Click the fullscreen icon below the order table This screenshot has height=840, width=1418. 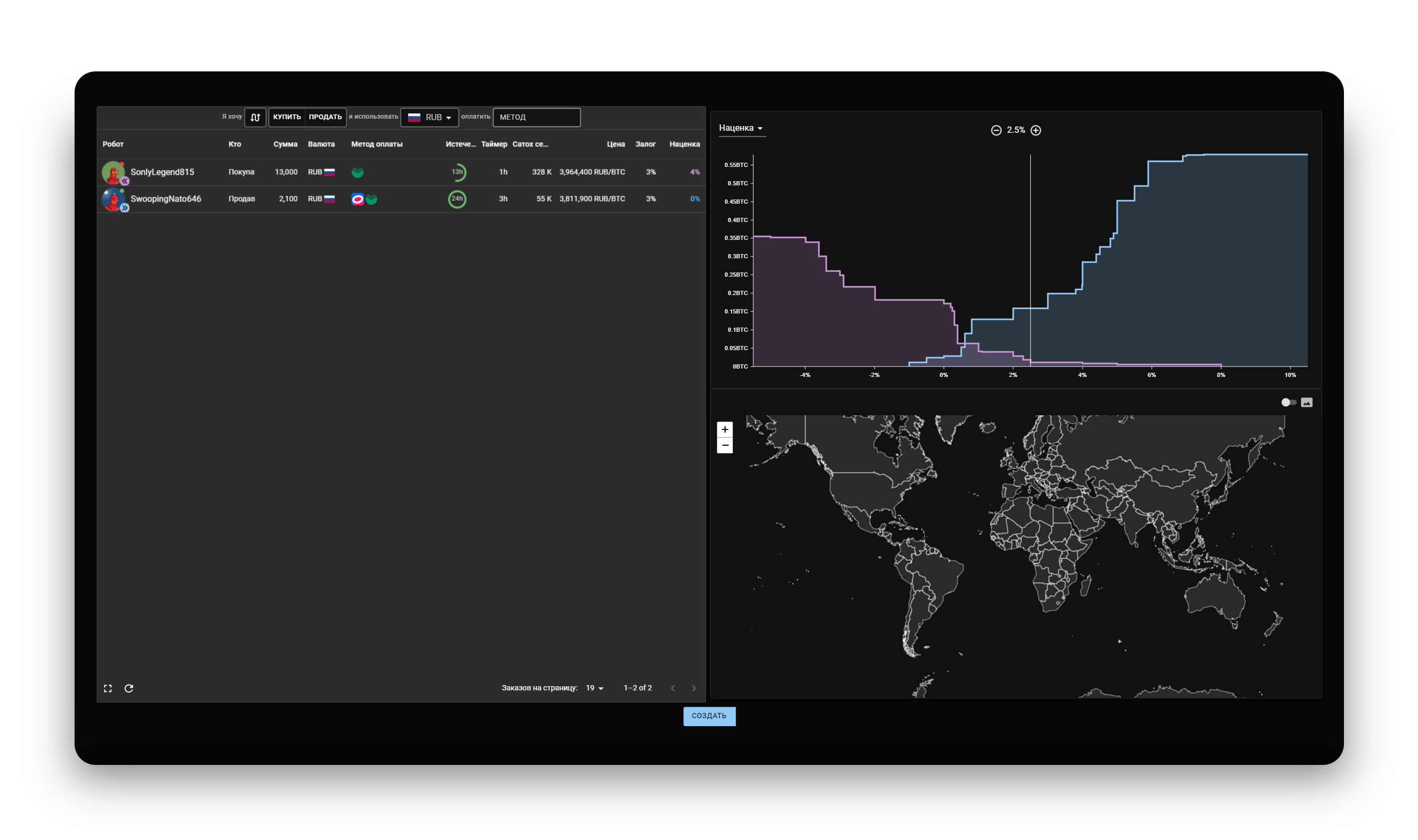click(108, 688)
